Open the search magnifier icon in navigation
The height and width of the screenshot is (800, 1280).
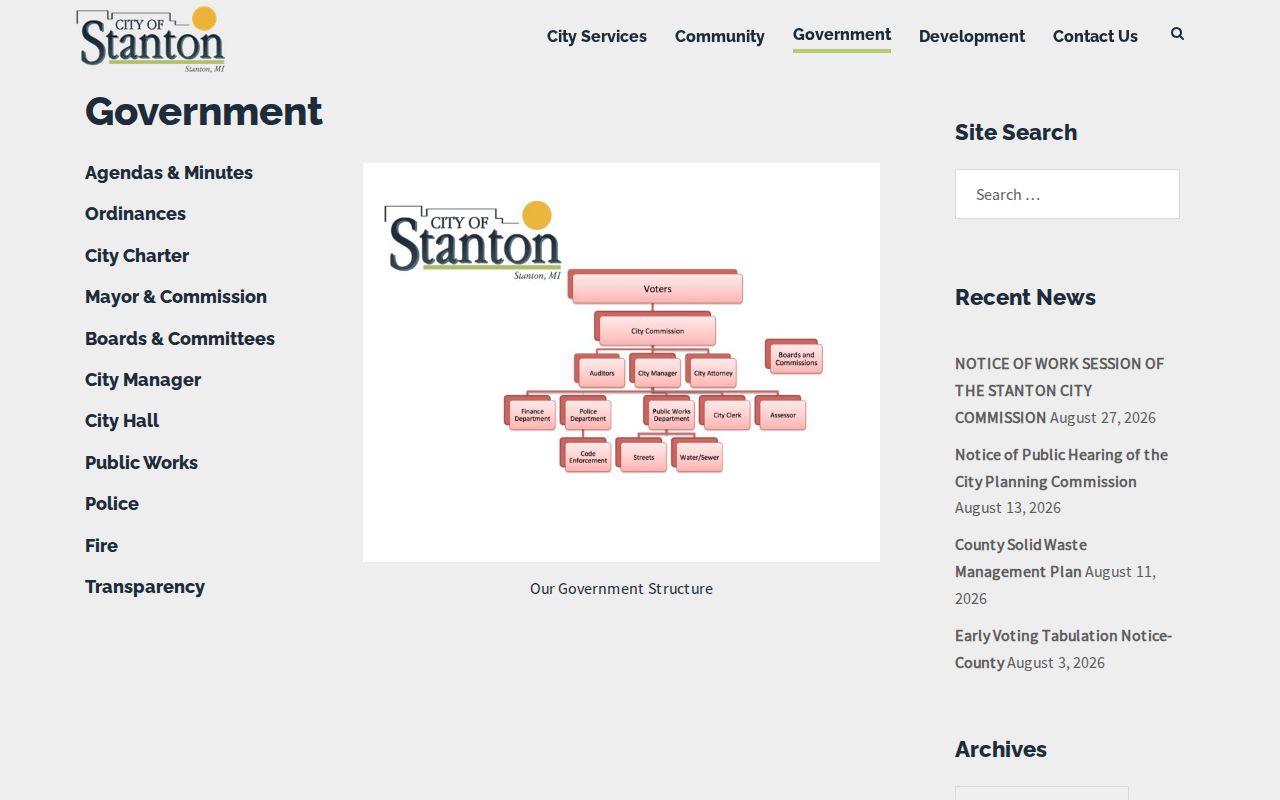pos(1177,34)
